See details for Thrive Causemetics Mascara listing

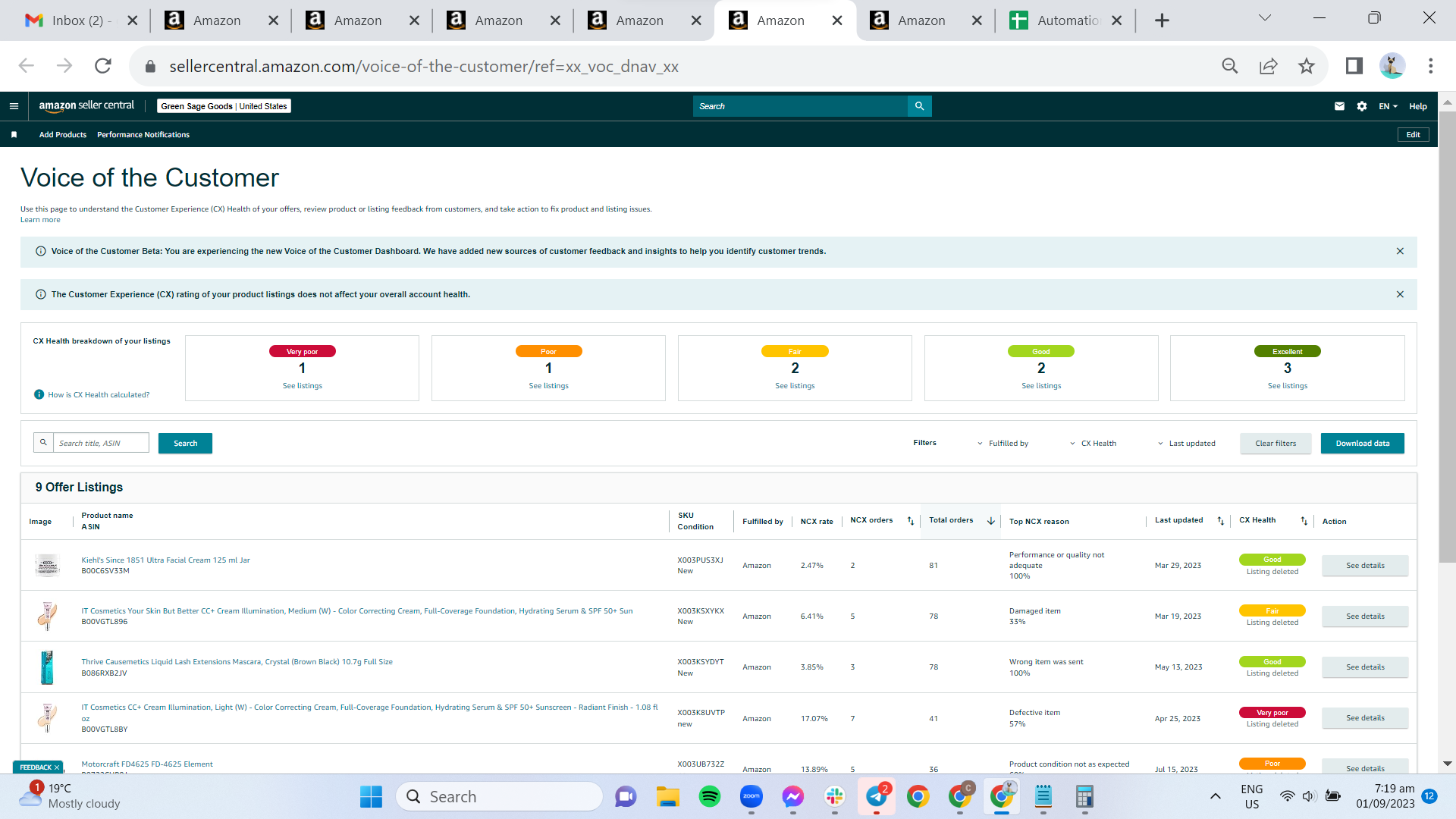pos(1365,667)
